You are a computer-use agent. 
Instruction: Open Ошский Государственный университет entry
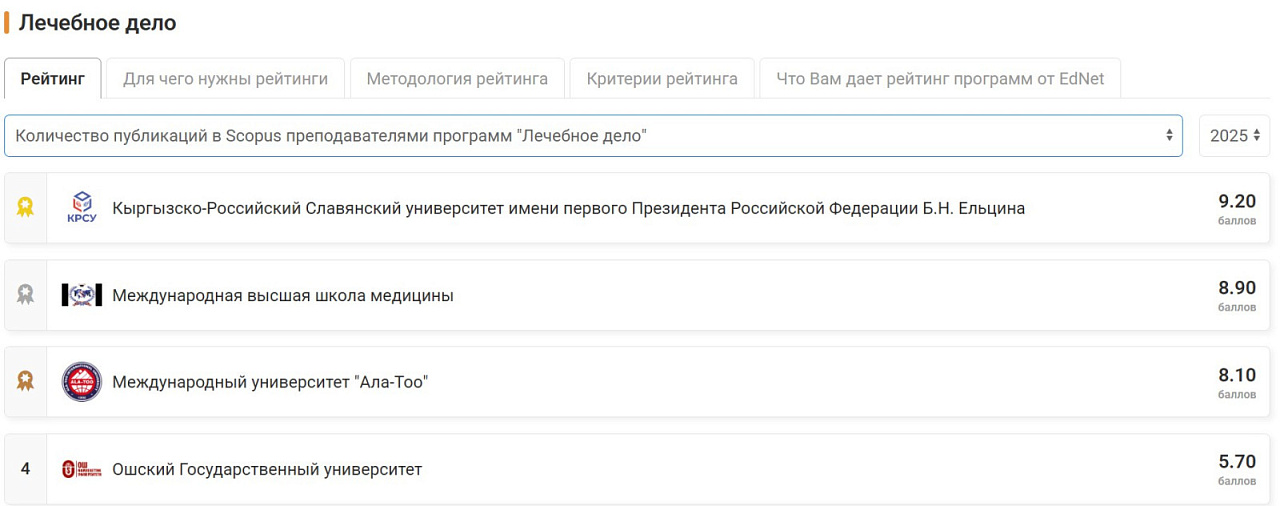coord(267,469)
